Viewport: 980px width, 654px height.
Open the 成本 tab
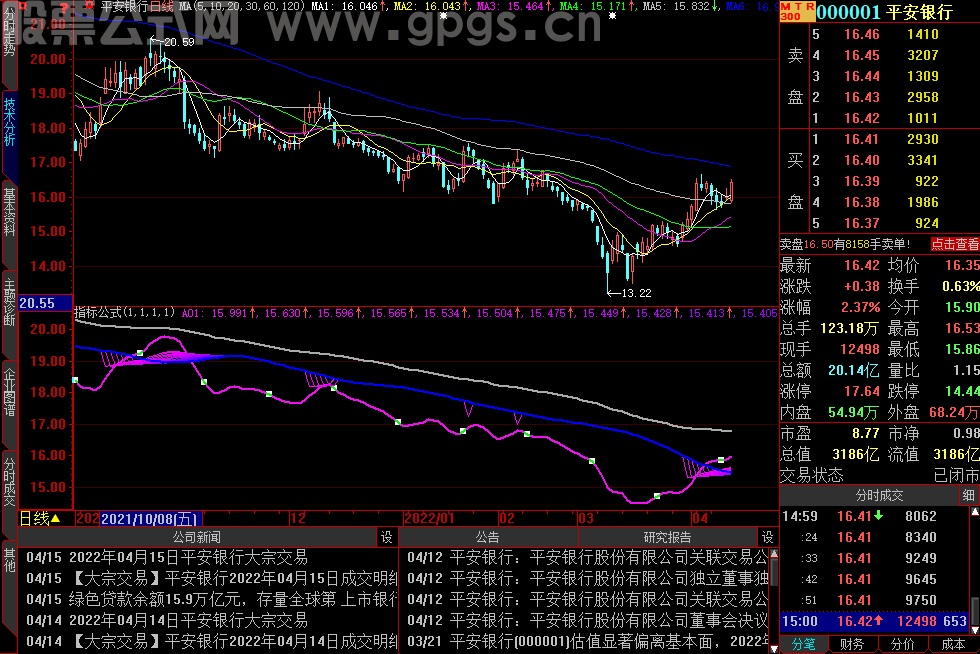[953, 645]
